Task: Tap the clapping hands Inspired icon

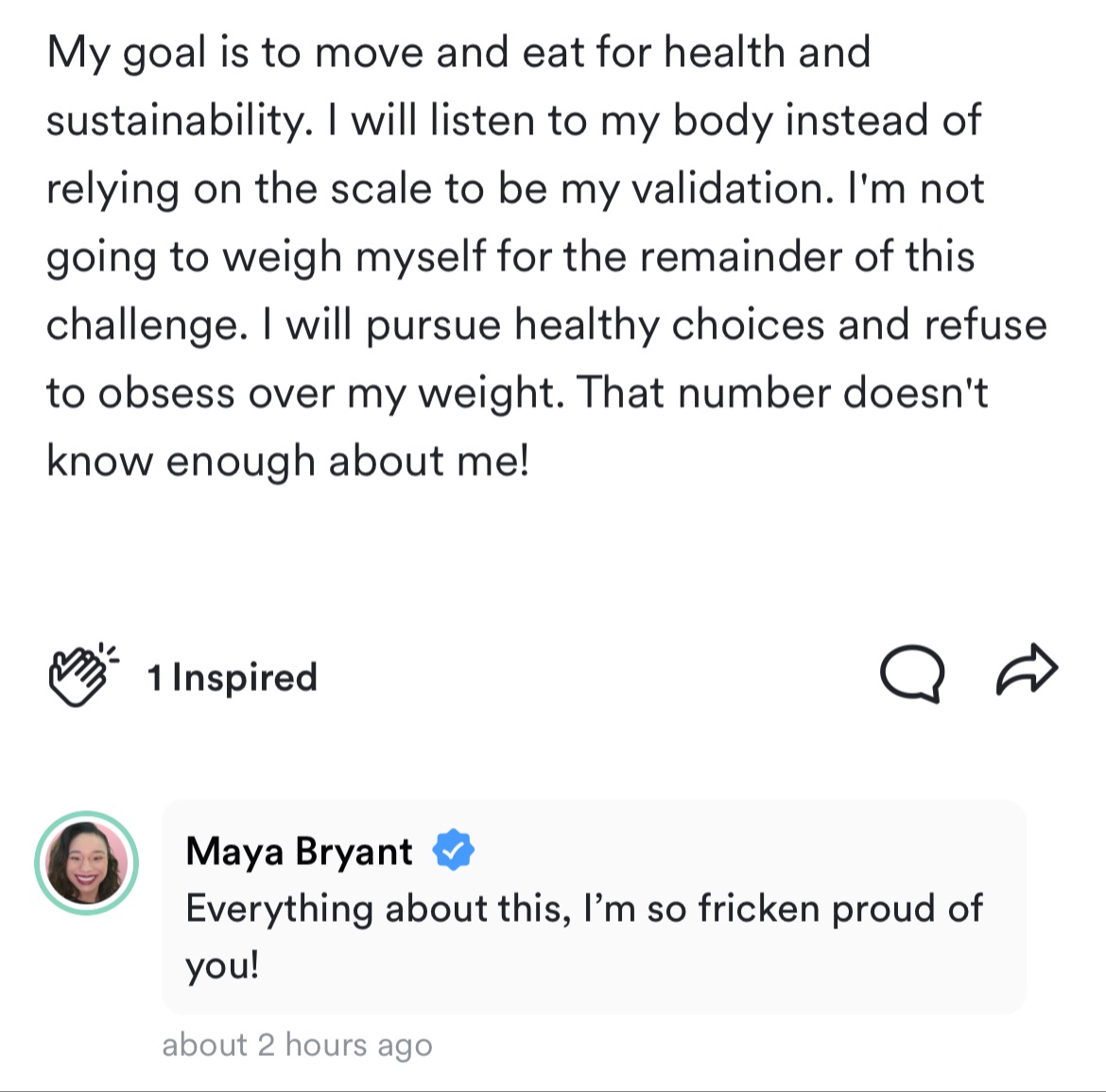Action: [82, 675]
